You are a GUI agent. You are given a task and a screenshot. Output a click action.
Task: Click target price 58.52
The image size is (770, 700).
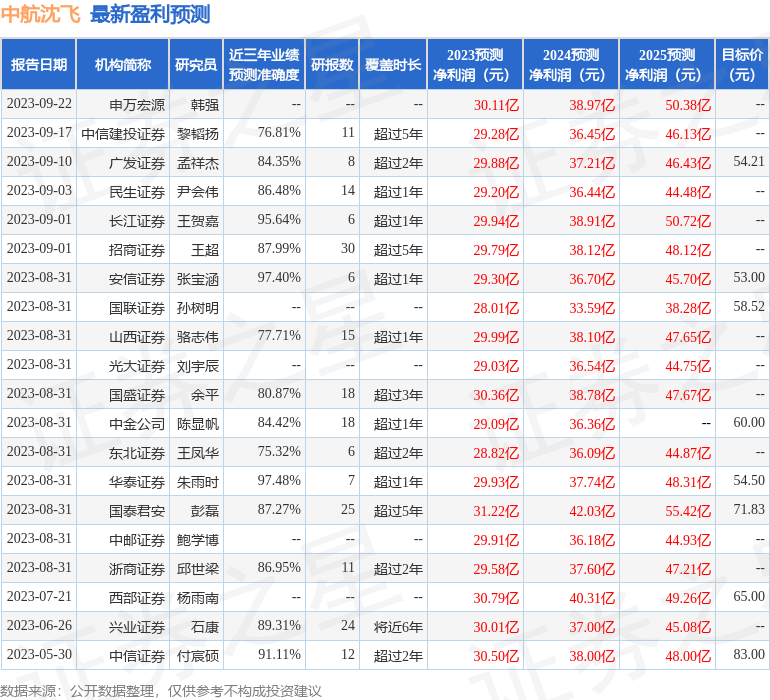click(x=749, y=307)
